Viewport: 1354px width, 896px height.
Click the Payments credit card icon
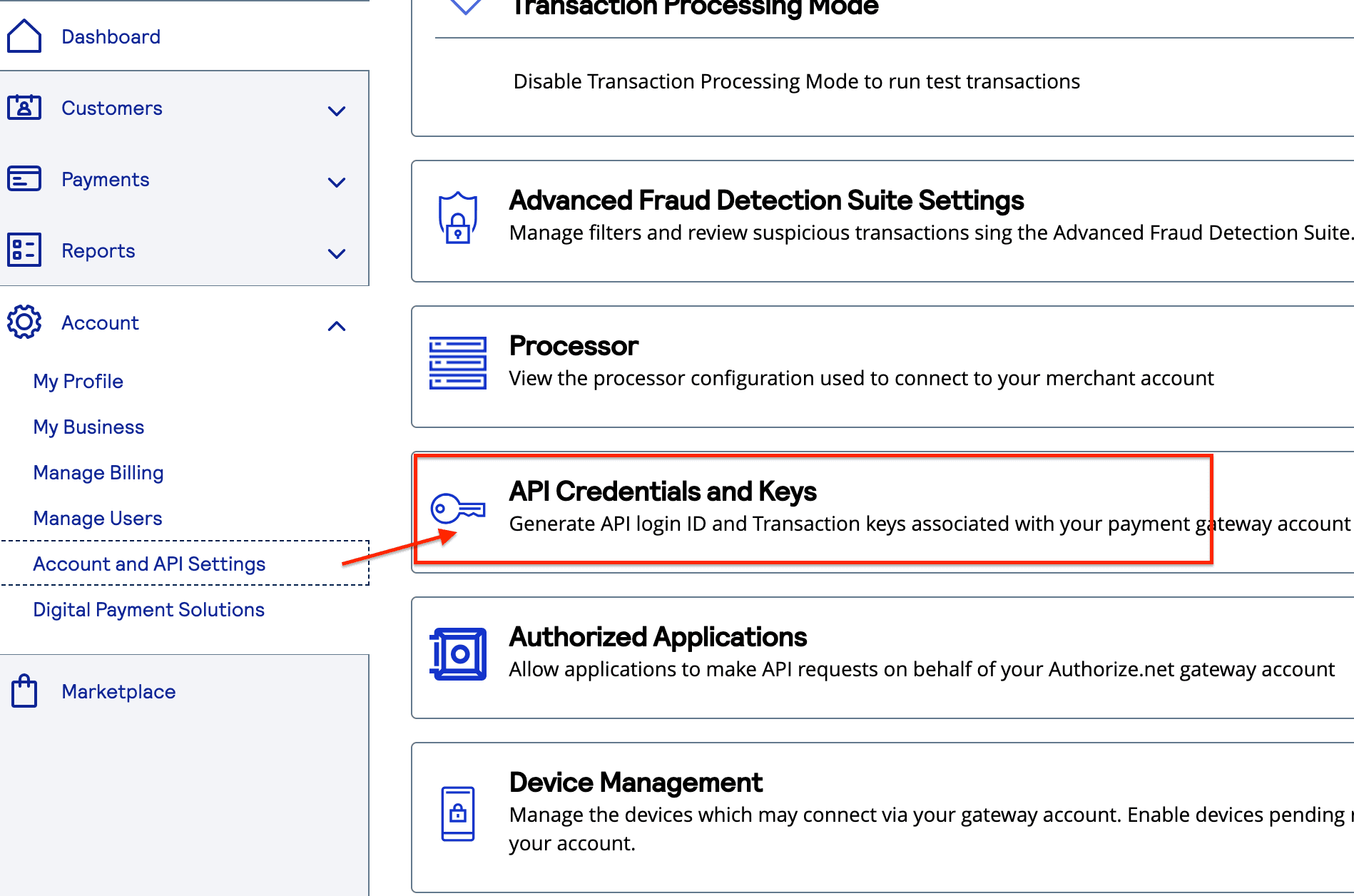tap(24, 179)
